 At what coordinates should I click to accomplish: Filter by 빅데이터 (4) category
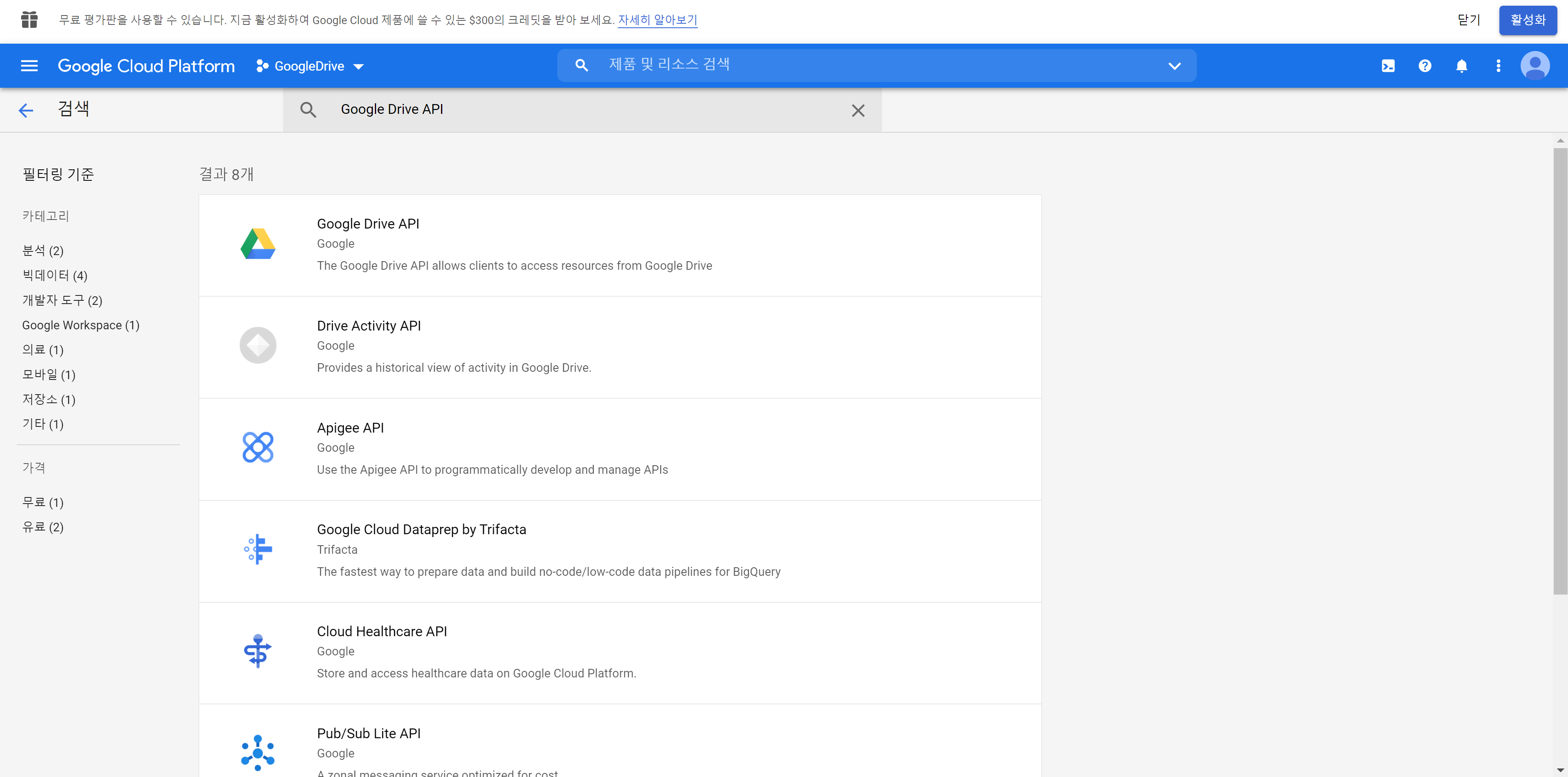tap(55, 275)
